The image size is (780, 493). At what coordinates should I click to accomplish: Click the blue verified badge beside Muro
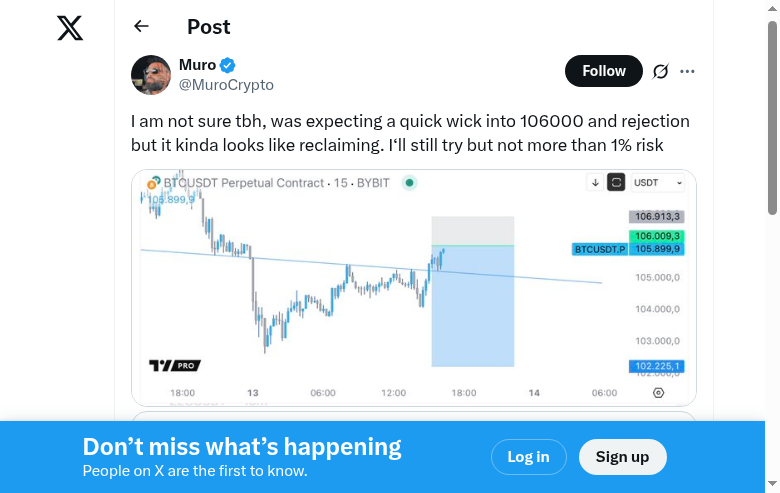click(x=228, y=65)
